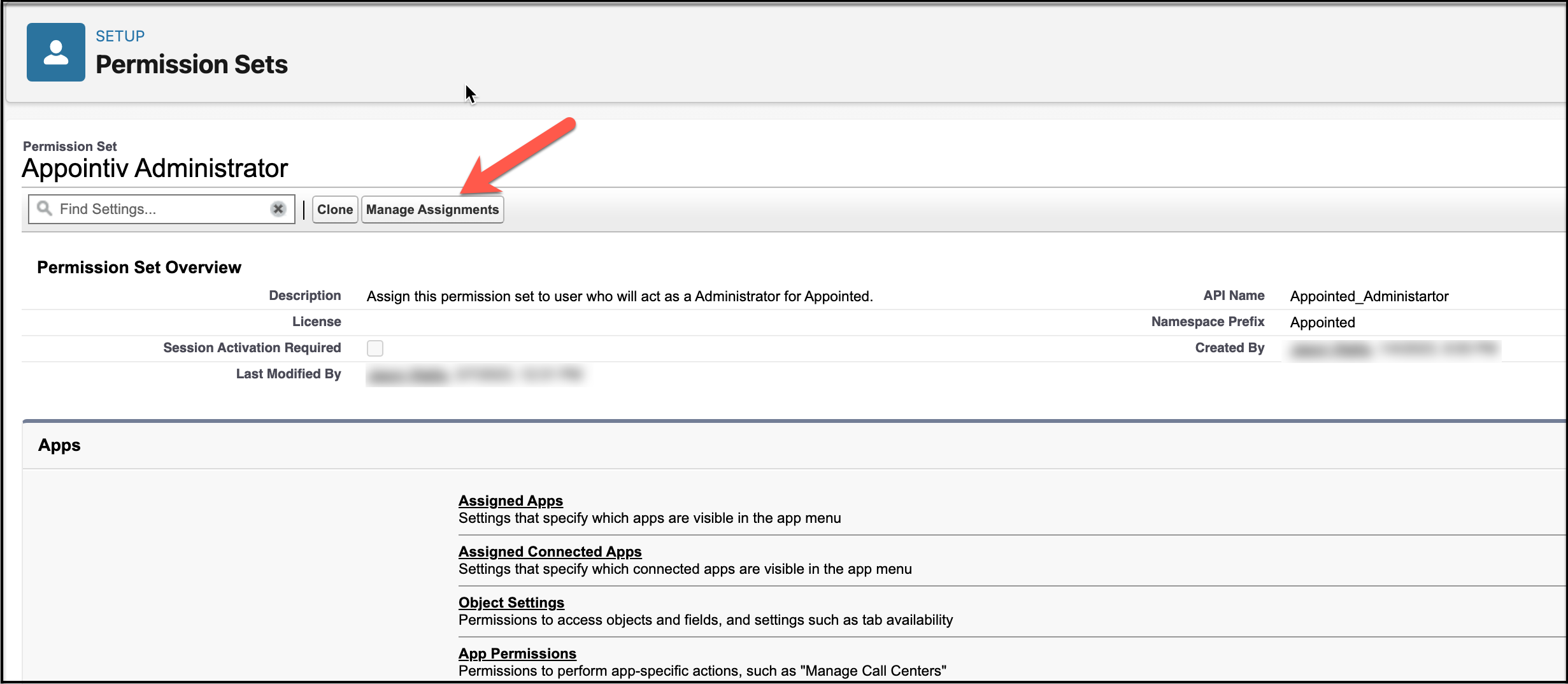Open Assigned Connected Apps settings
Image resolution: width=1568 pixels, height=684 pixels.
(x=550, y=552)
